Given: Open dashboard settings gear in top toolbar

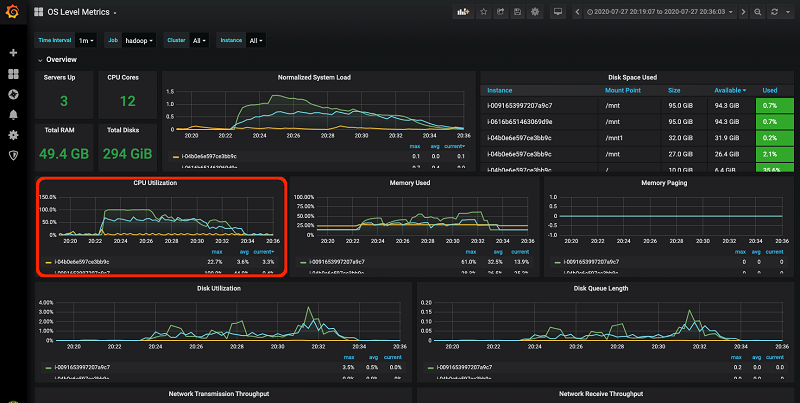Looking at the screenshot, I should point(535,12).
